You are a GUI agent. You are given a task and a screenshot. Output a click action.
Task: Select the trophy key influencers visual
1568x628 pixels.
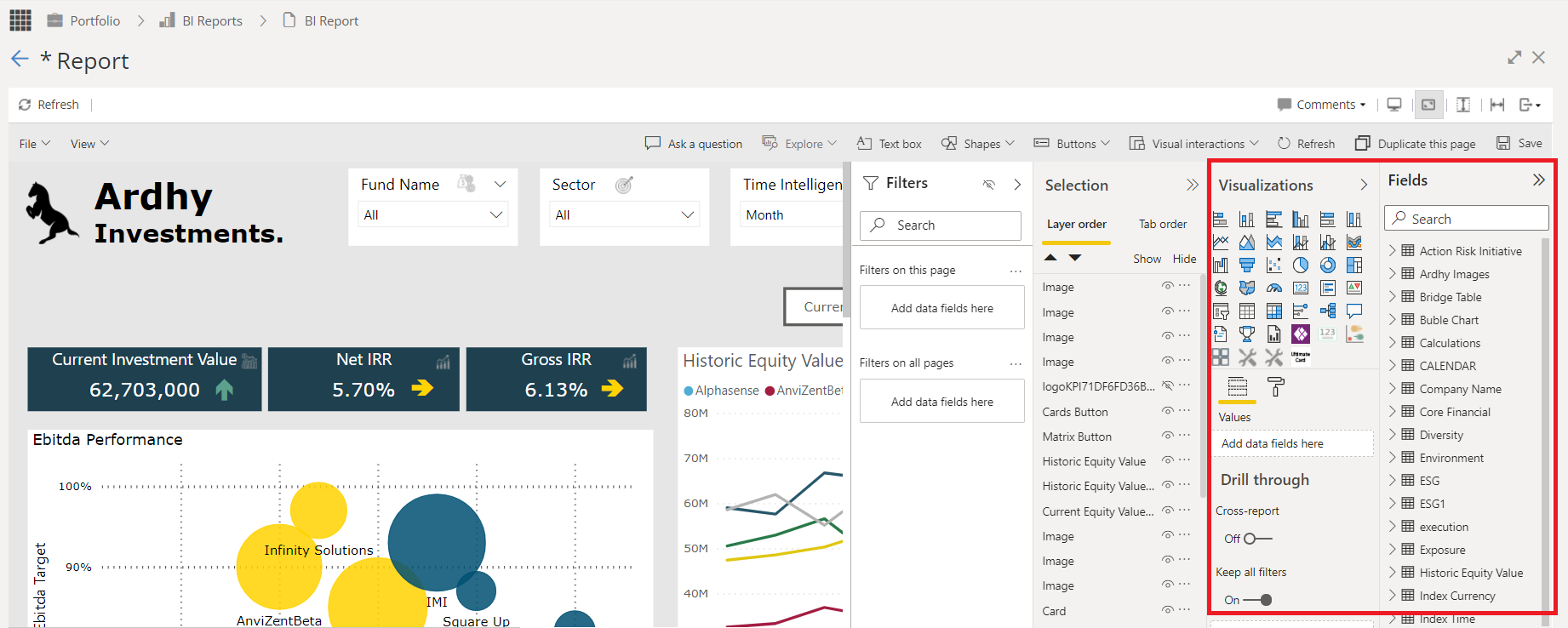click(1247, 334)
